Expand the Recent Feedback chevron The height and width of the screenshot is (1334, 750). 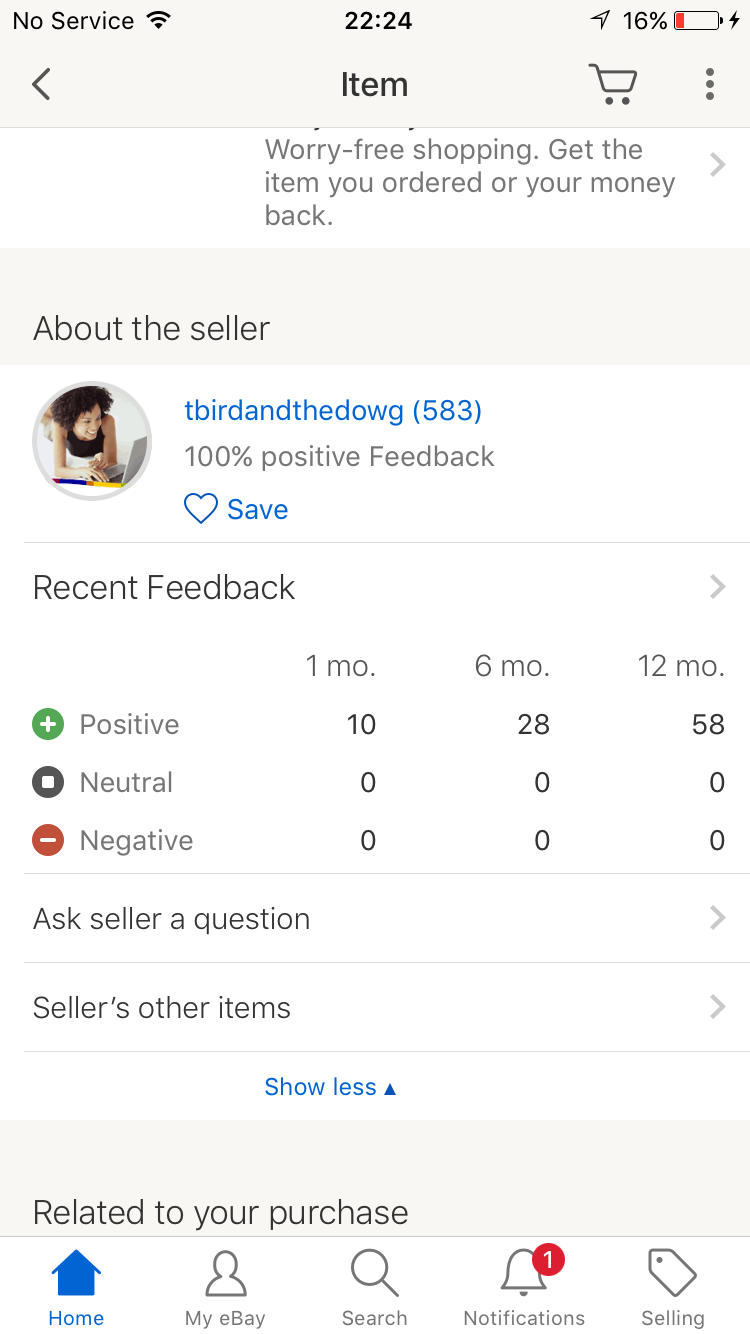click(717, 587)
